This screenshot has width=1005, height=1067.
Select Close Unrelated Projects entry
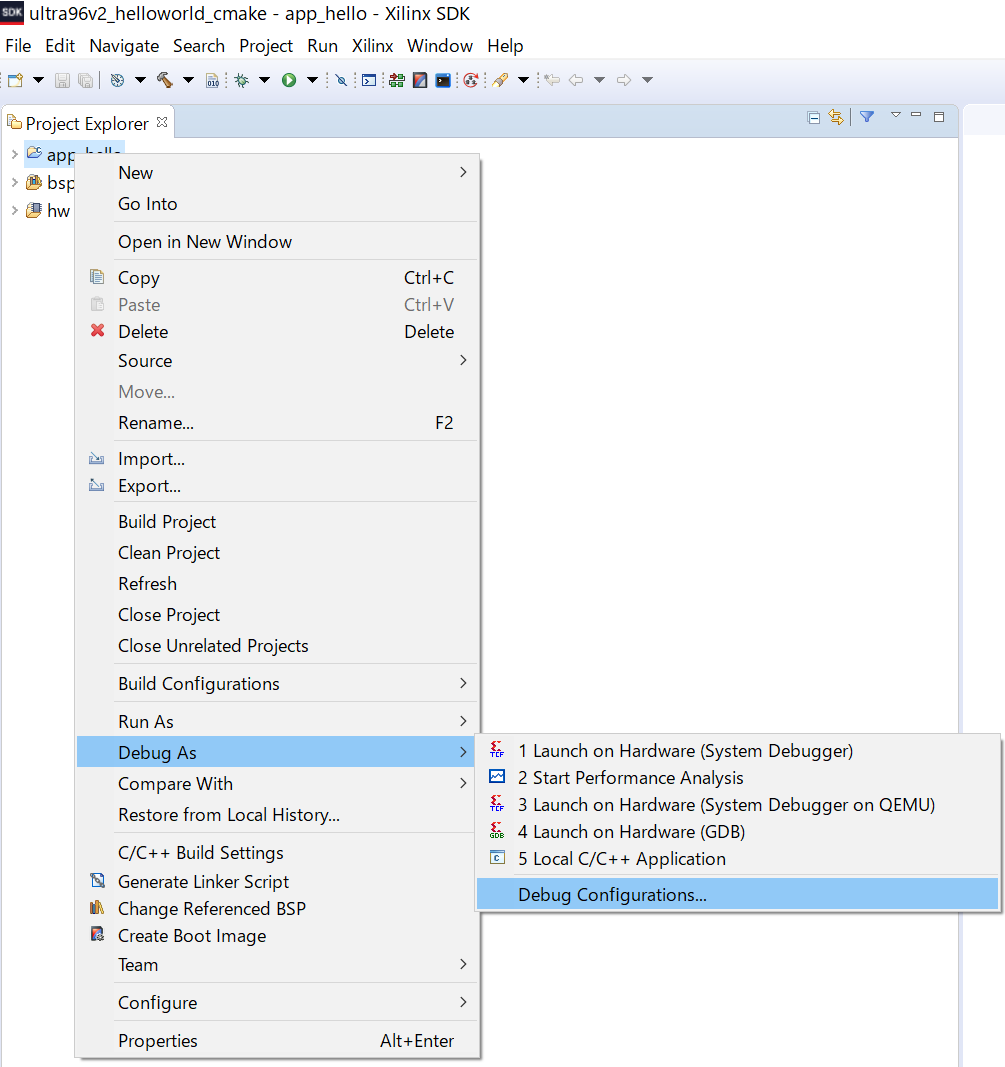coord(277,646)
